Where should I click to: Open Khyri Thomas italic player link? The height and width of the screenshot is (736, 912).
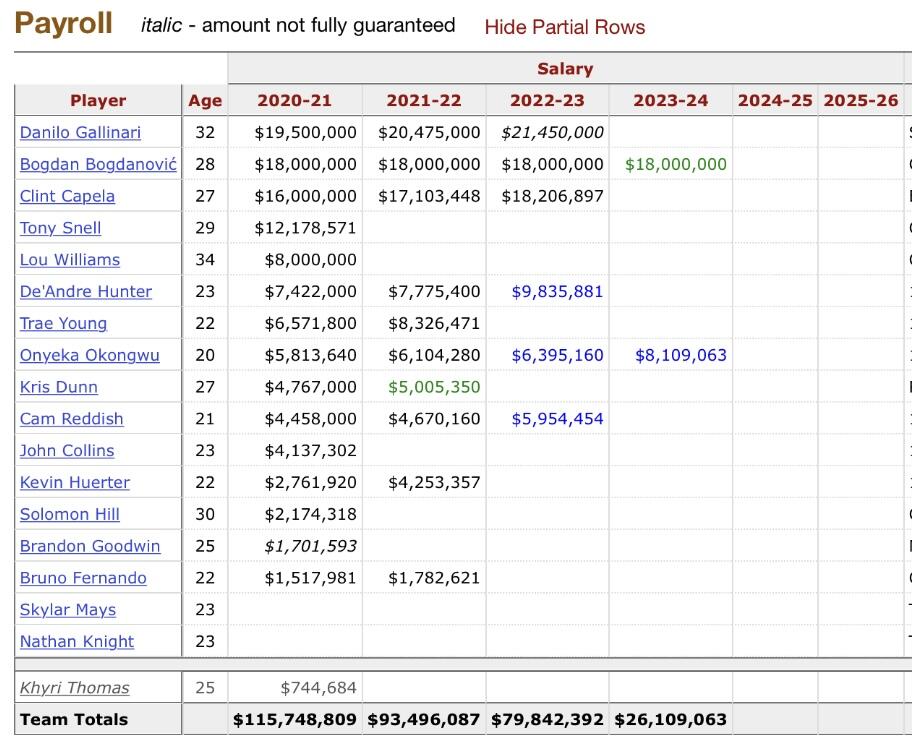74,687
